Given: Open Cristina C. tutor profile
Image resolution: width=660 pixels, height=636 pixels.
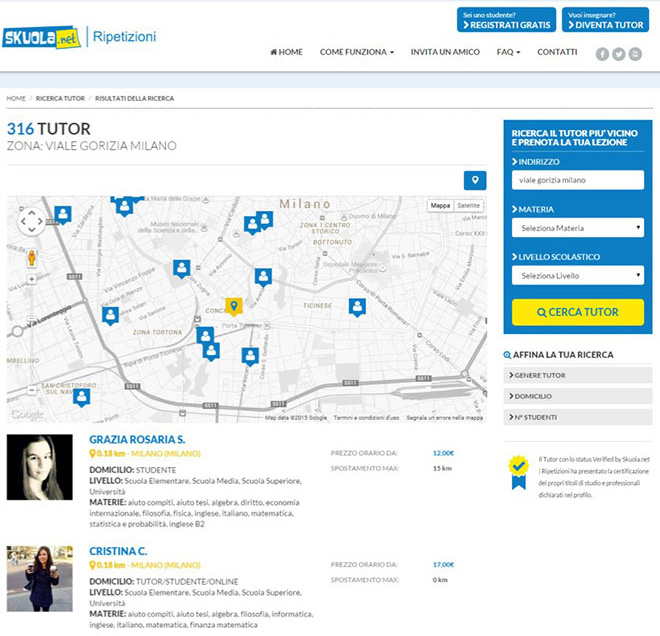Looking at the screenshot, I should click(118, 551).
